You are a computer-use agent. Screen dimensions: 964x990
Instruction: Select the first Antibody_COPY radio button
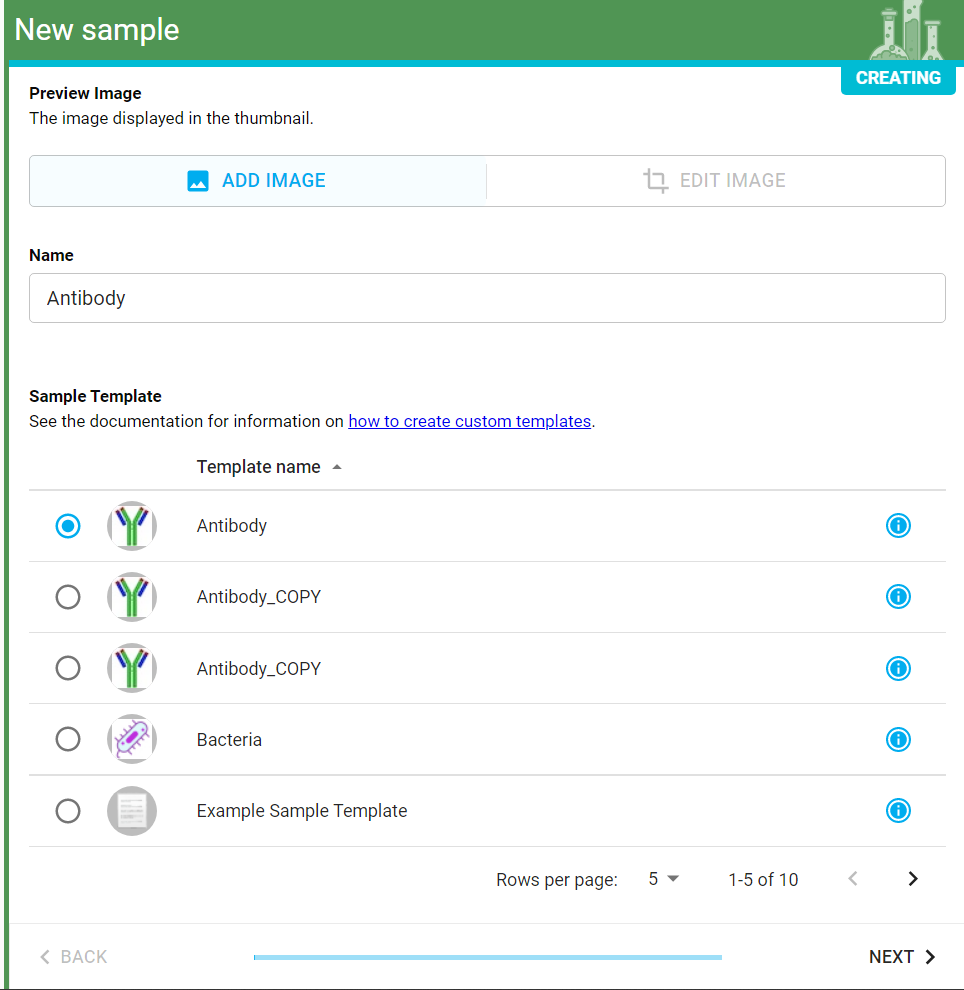click(x=68, y=597)
